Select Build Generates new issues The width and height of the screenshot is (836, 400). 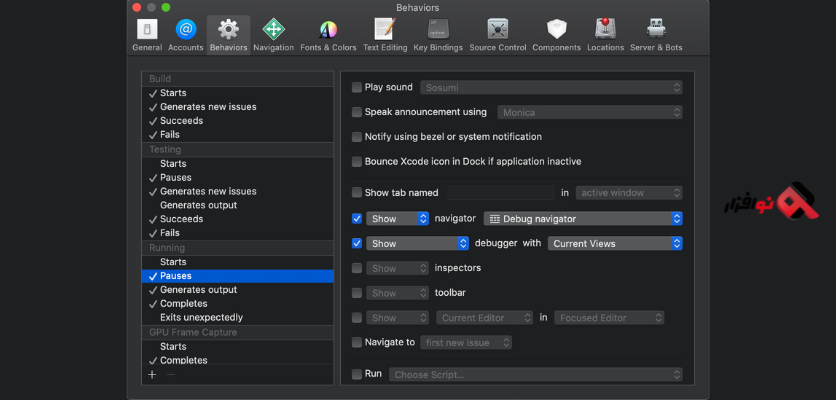[x=238, y=107]
